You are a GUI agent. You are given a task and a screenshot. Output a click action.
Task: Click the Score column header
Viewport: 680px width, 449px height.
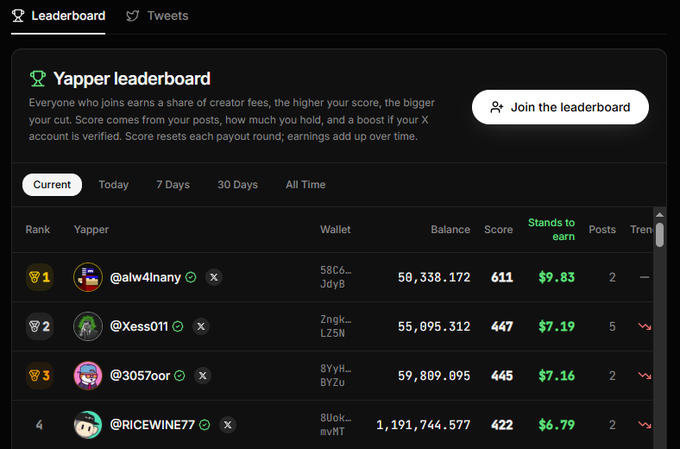[498, 229]
